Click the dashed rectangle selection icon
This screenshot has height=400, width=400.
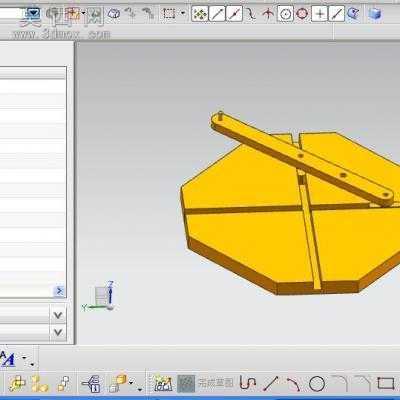pos(168,14)
